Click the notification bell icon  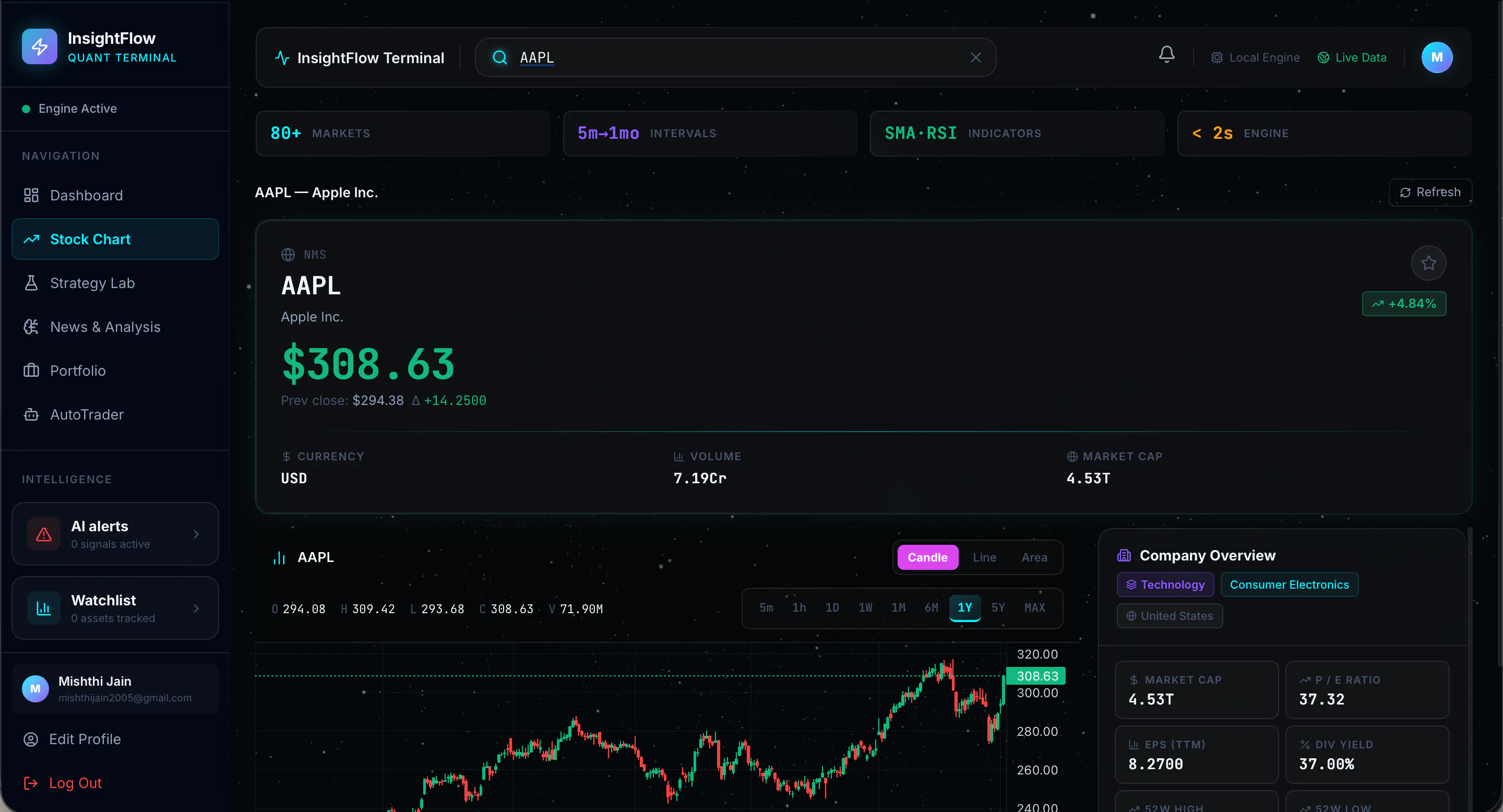coord(1166,55)
